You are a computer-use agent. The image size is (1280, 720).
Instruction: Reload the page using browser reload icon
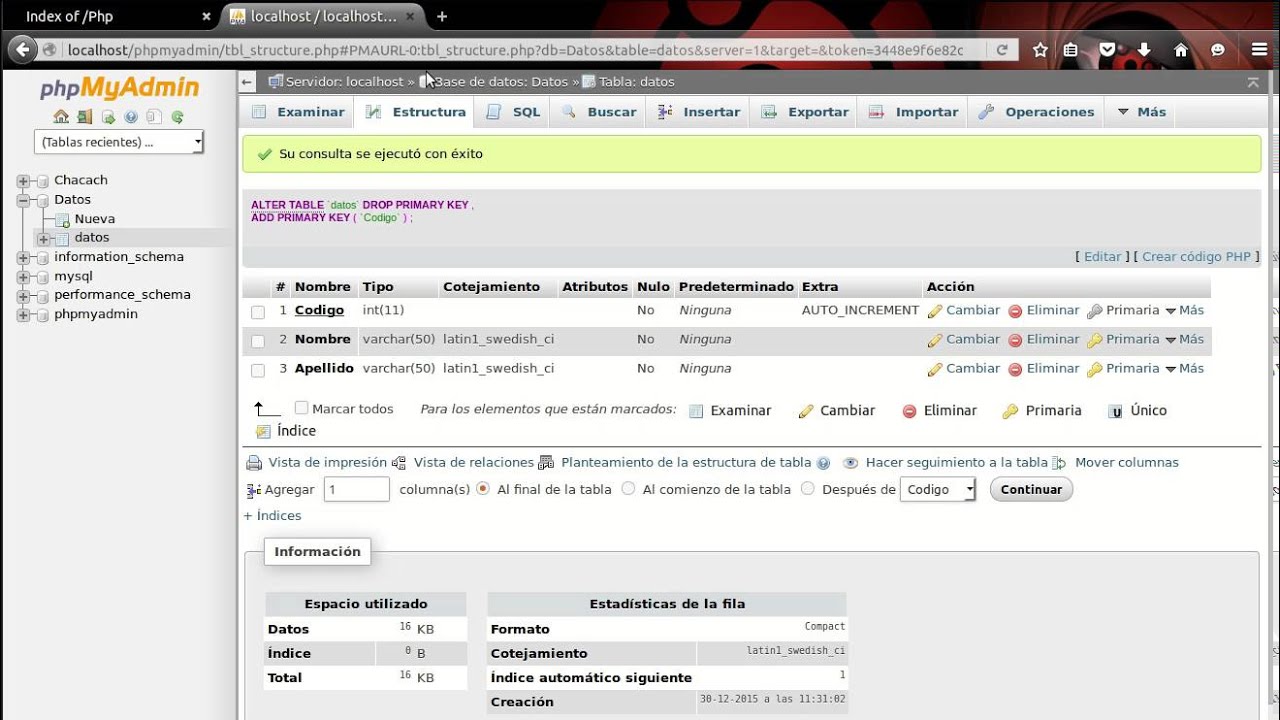[x=1002, y=49]
